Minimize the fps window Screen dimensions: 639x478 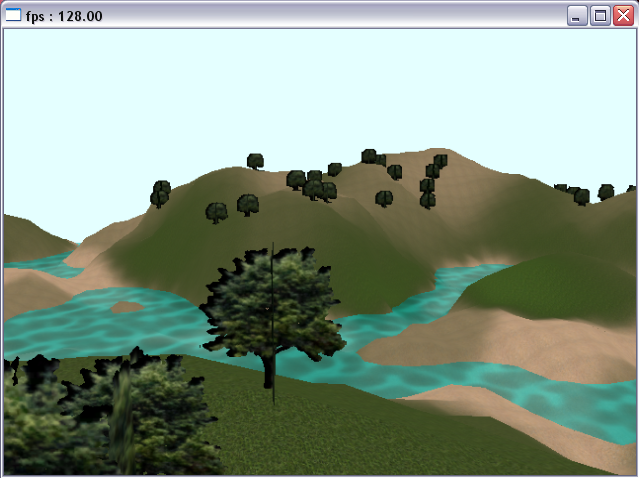577,16
